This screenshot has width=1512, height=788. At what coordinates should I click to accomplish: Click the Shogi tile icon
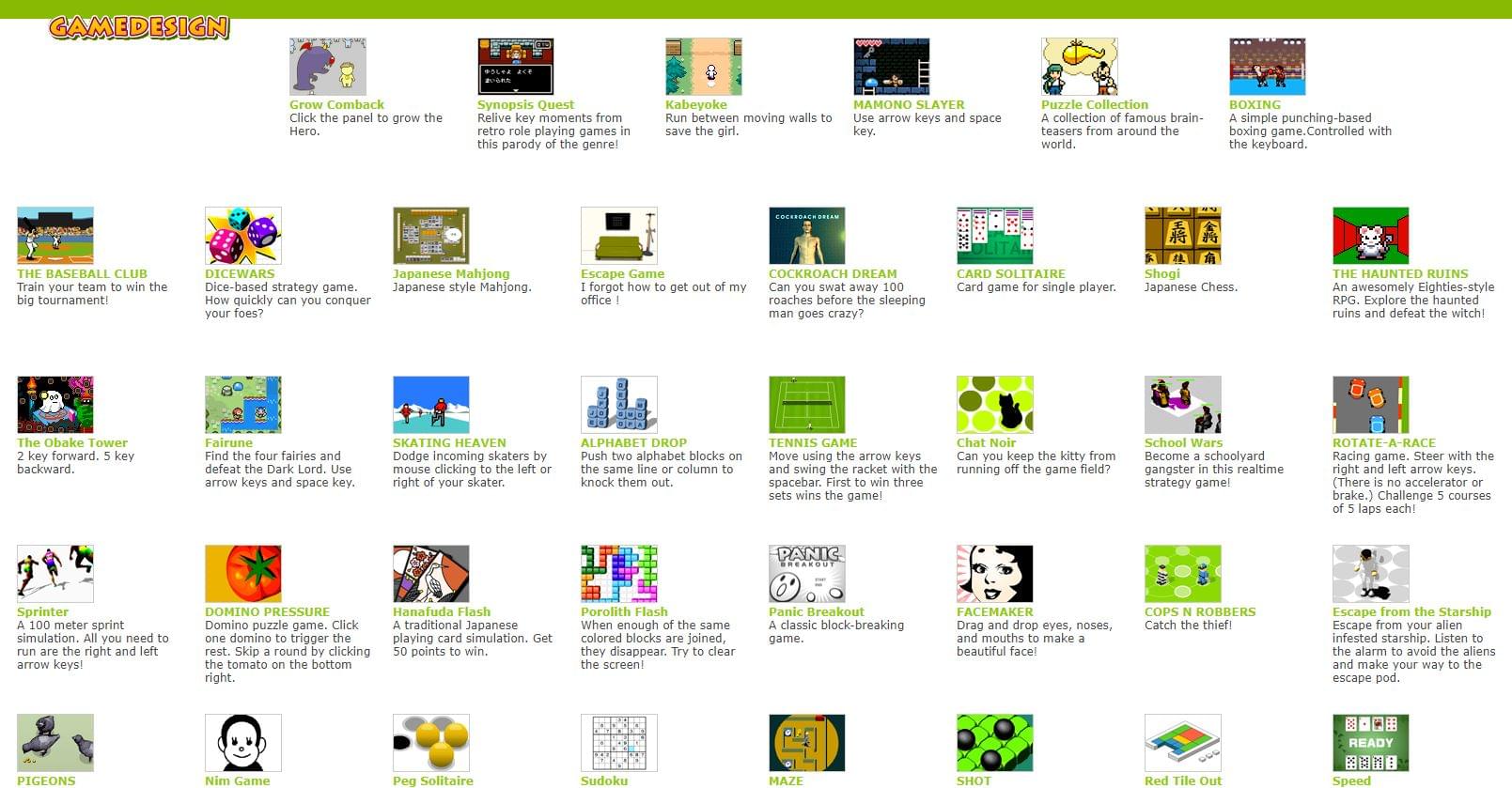[x=1182, y=236]
